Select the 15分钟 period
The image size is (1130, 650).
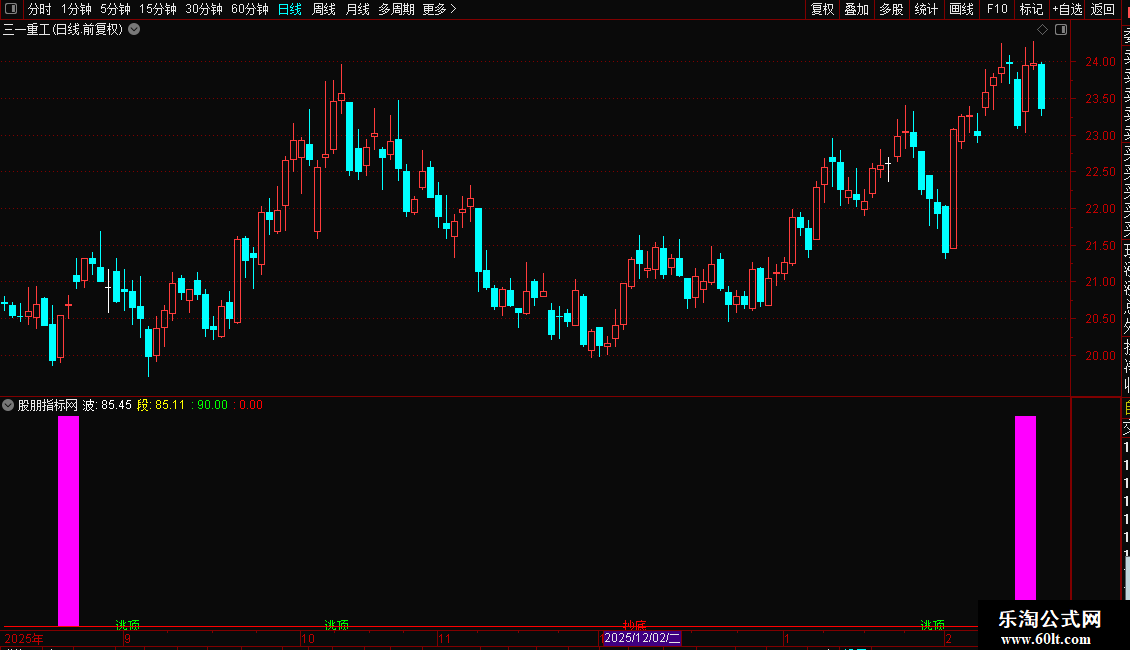point(157,9)
